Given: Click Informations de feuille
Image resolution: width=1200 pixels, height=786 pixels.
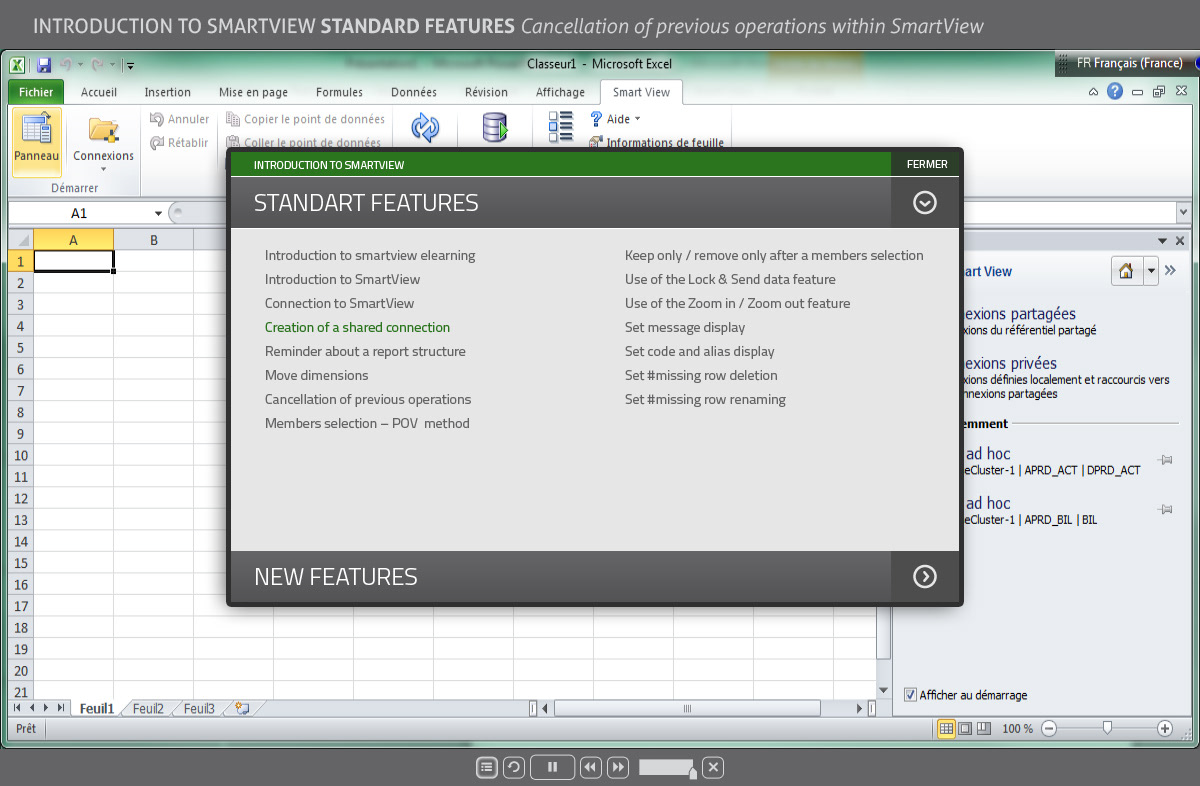Looking at the screenshot, I should coord(656,143).
